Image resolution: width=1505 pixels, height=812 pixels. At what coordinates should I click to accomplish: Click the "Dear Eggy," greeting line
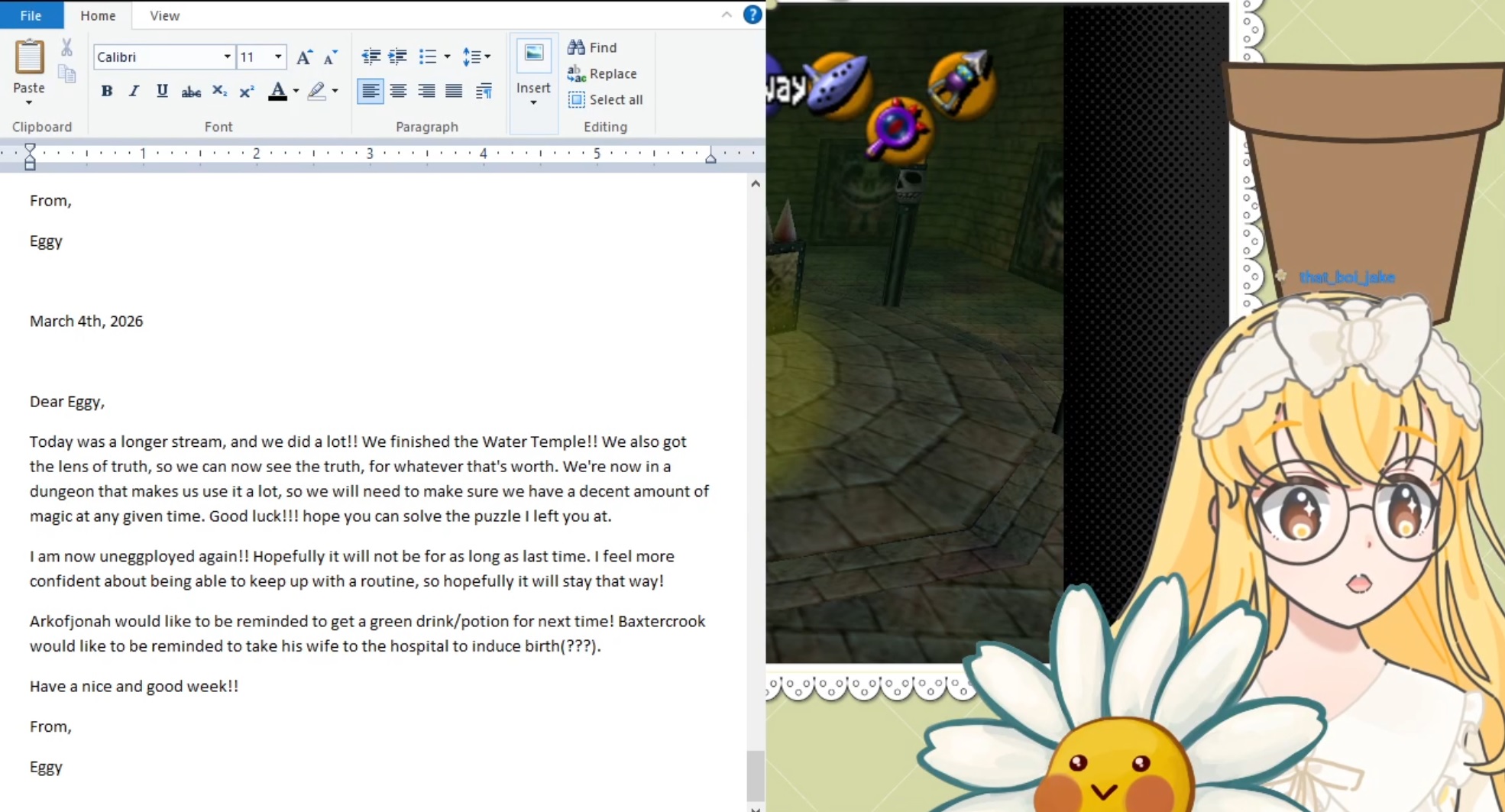click(x=67, y=402)
